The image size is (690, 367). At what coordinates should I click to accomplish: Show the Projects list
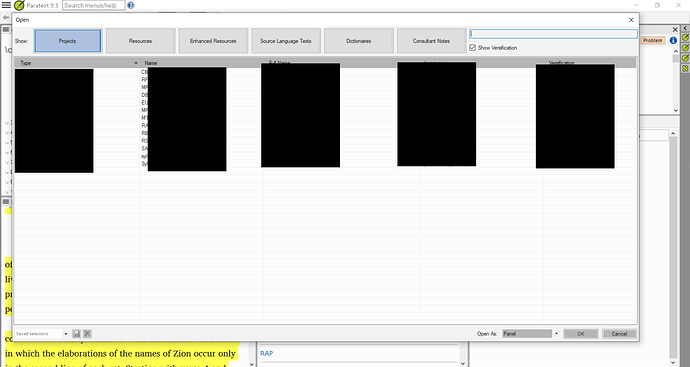click(68, 41)
